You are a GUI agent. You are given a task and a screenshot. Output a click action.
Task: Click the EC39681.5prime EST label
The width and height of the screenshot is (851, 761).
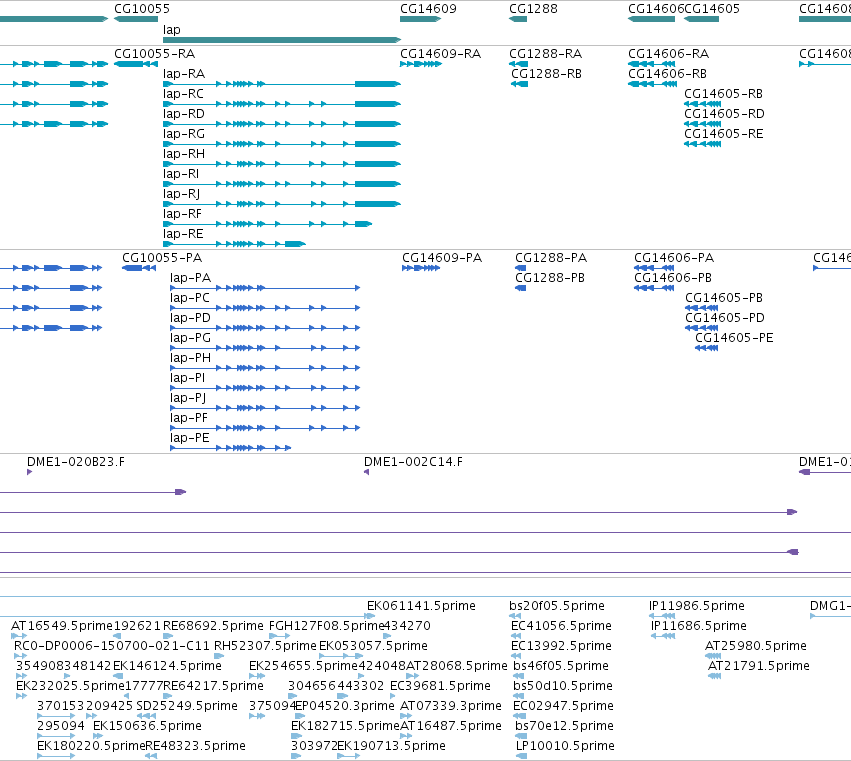click(x=440, y=686)
